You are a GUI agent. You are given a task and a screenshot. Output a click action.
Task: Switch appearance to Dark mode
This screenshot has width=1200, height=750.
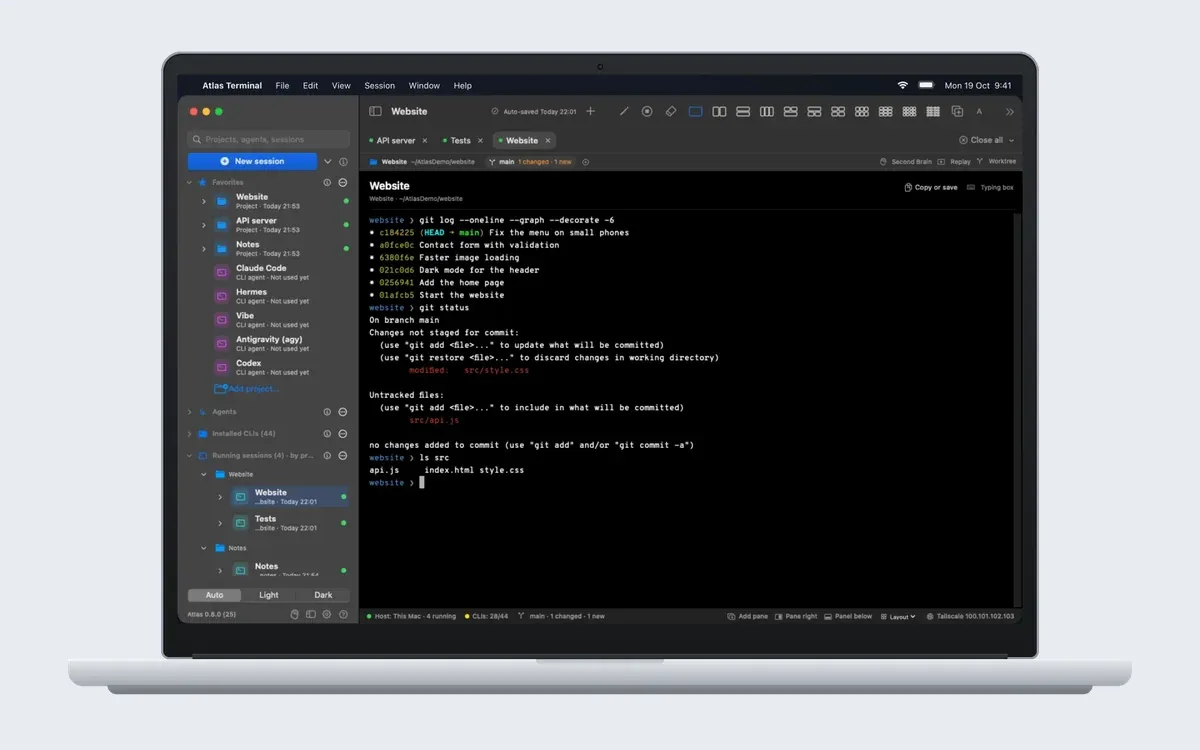tap(323, 595)
